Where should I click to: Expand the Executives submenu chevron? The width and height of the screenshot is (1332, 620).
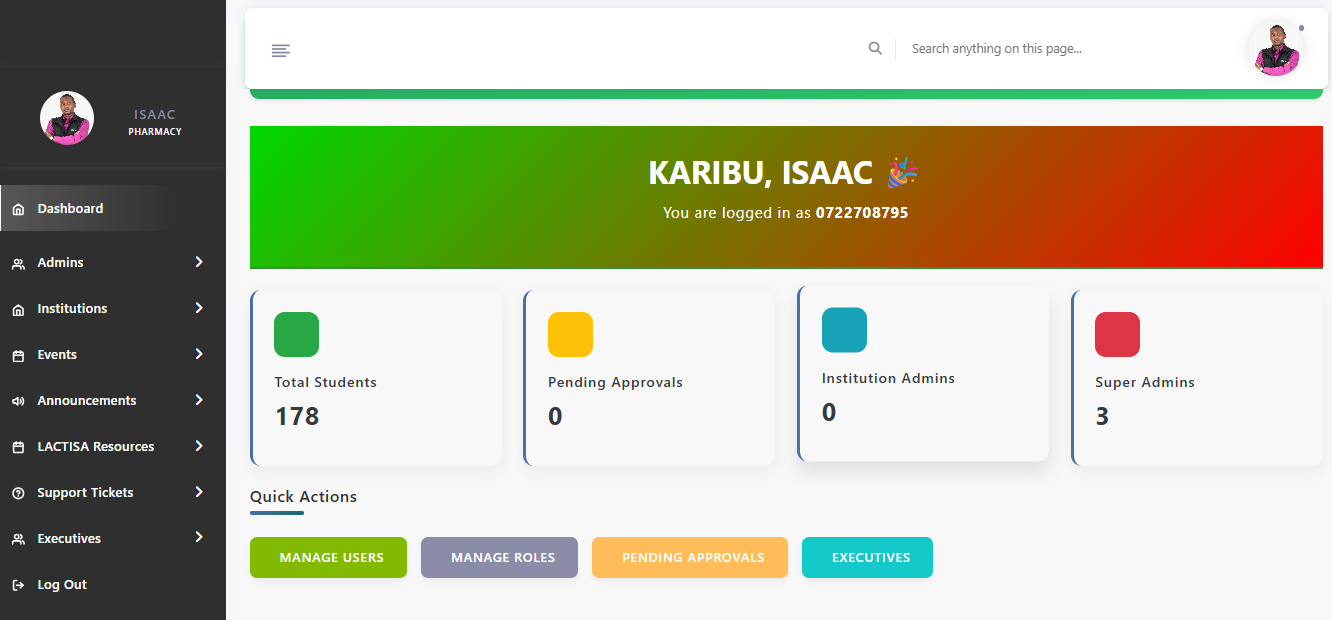click(x=199, y=537)
